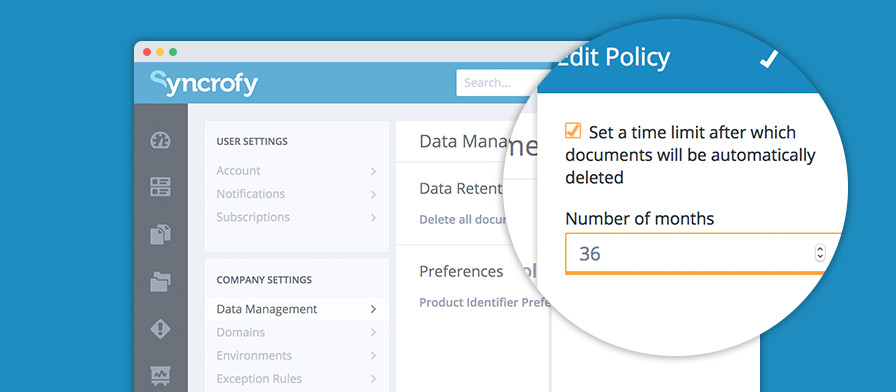This screenshot has width=896, height=392.
Task: Open the documents copy icon in sidebar
Action: click(161, 234)
